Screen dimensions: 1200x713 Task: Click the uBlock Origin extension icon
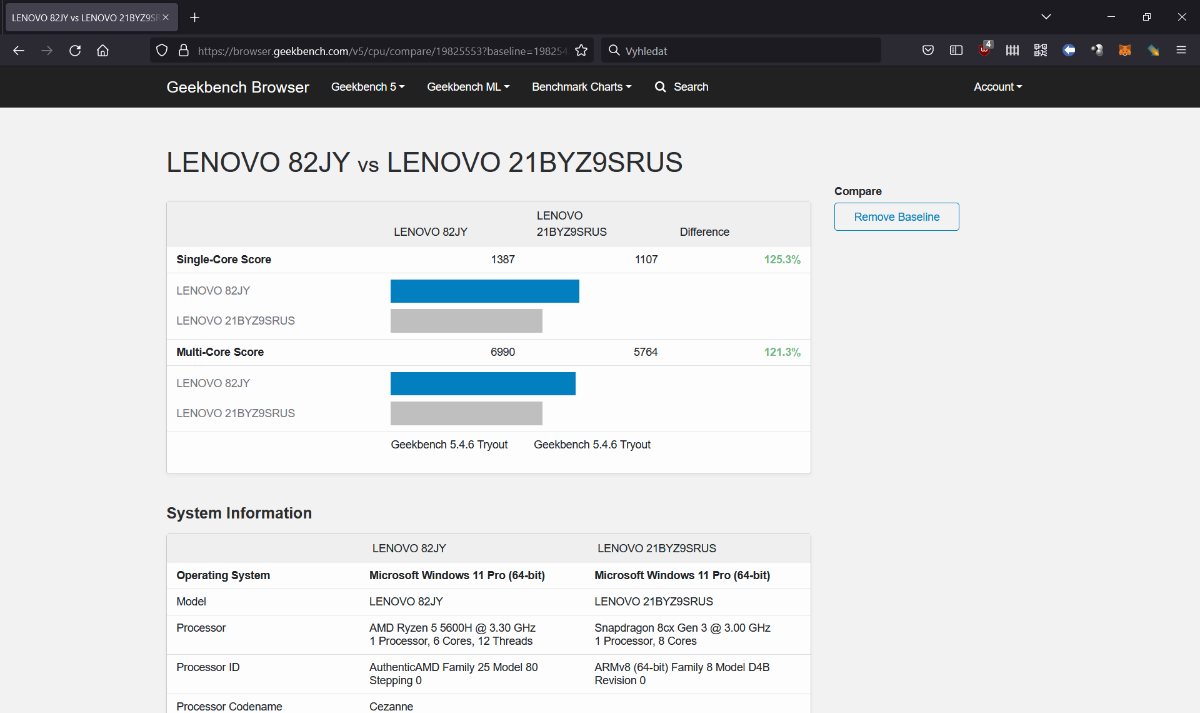tap(985, 50)
